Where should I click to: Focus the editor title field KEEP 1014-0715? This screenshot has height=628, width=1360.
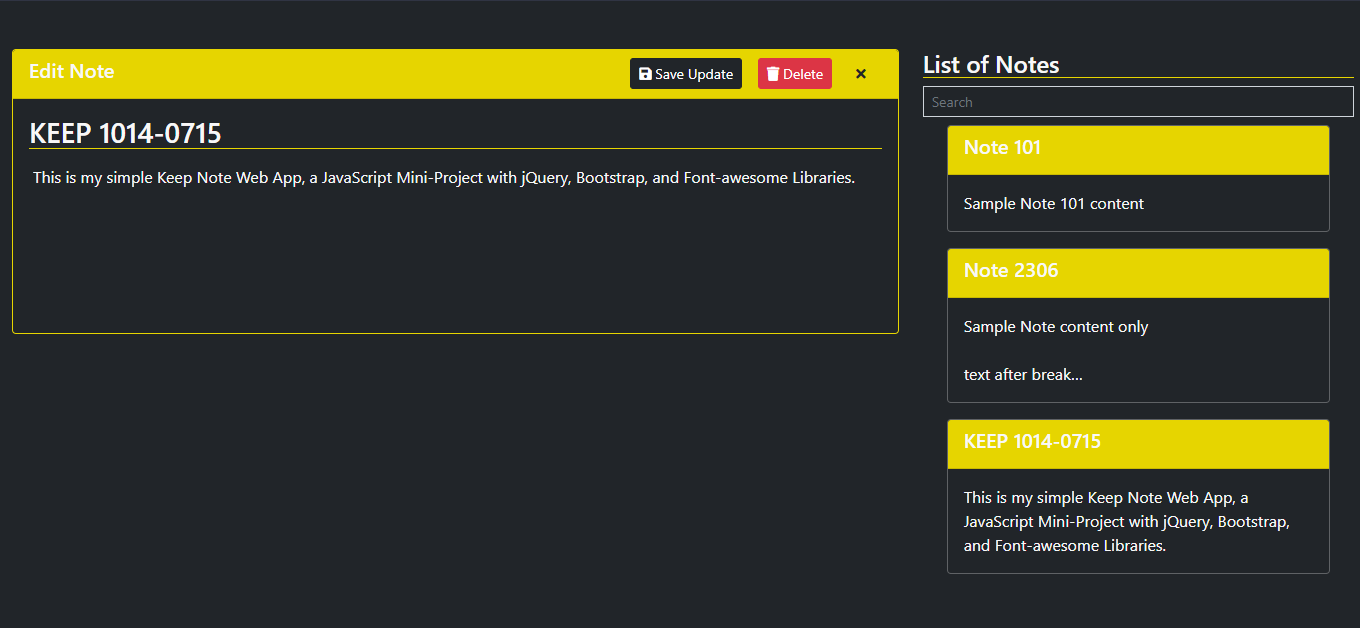point(455,133)
